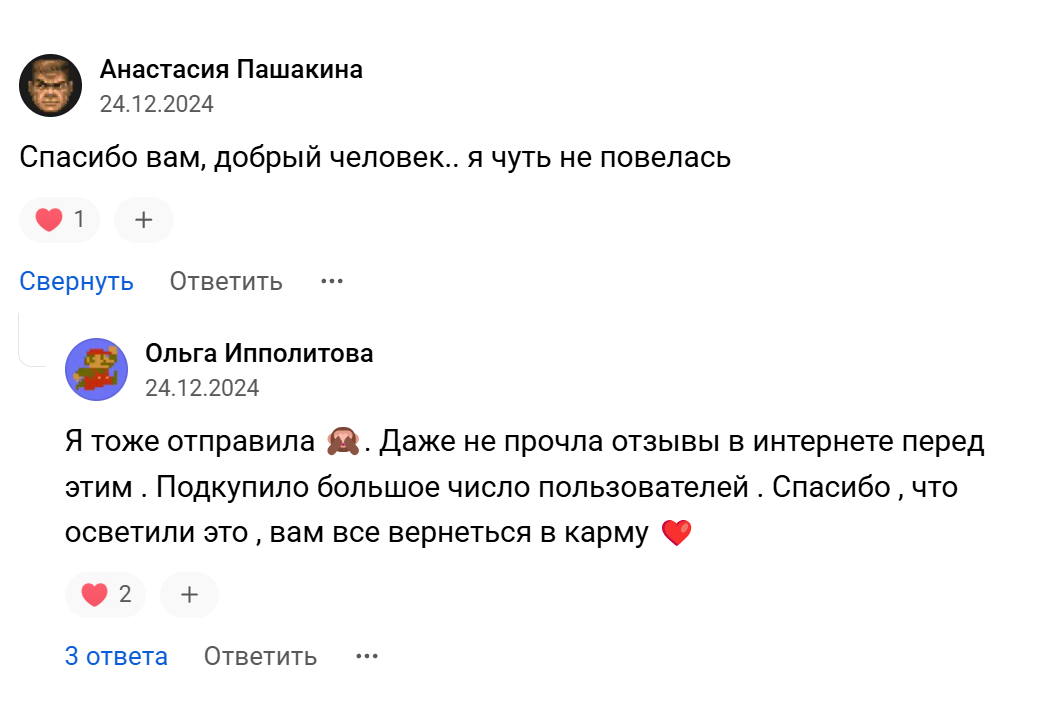Open more options for Анастасия's comment
This screenshot has width=1050, height=704.
click(331, 281)
